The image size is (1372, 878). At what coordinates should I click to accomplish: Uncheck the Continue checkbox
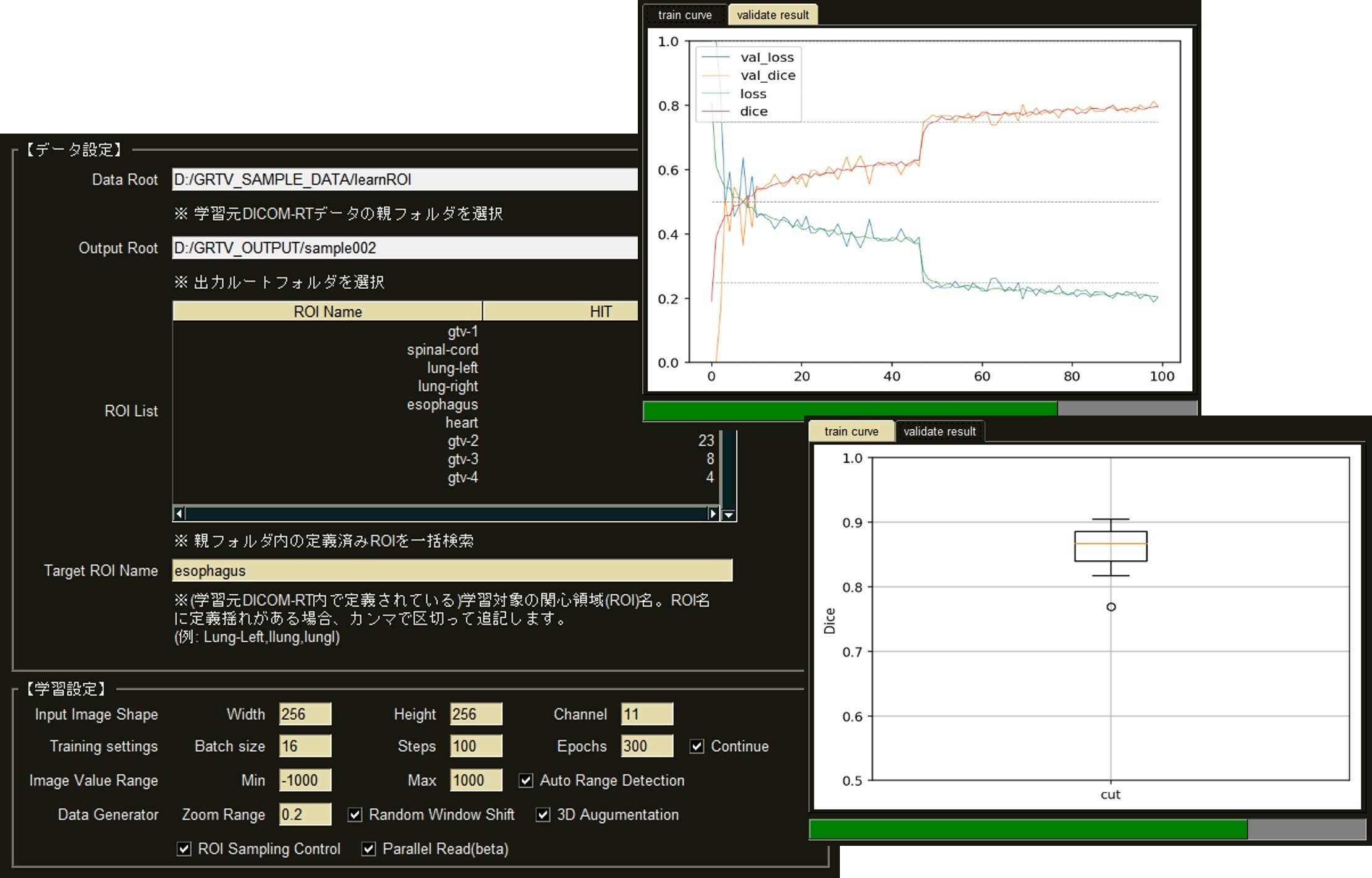[697, 746]
